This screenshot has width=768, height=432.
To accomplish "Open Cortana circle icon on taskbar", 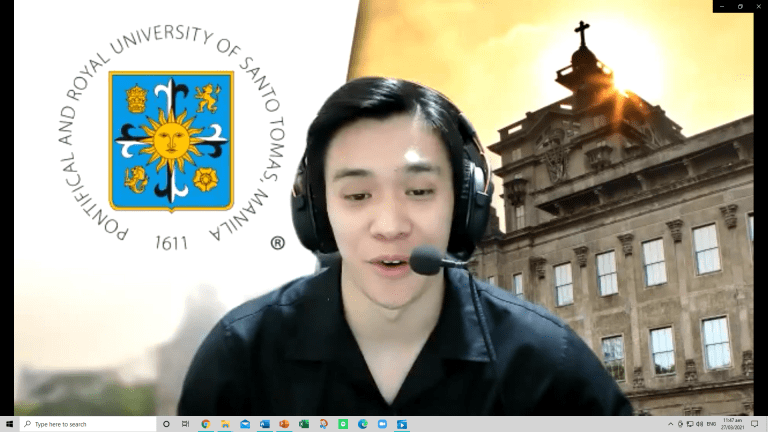I will click(x=166, y=424).
